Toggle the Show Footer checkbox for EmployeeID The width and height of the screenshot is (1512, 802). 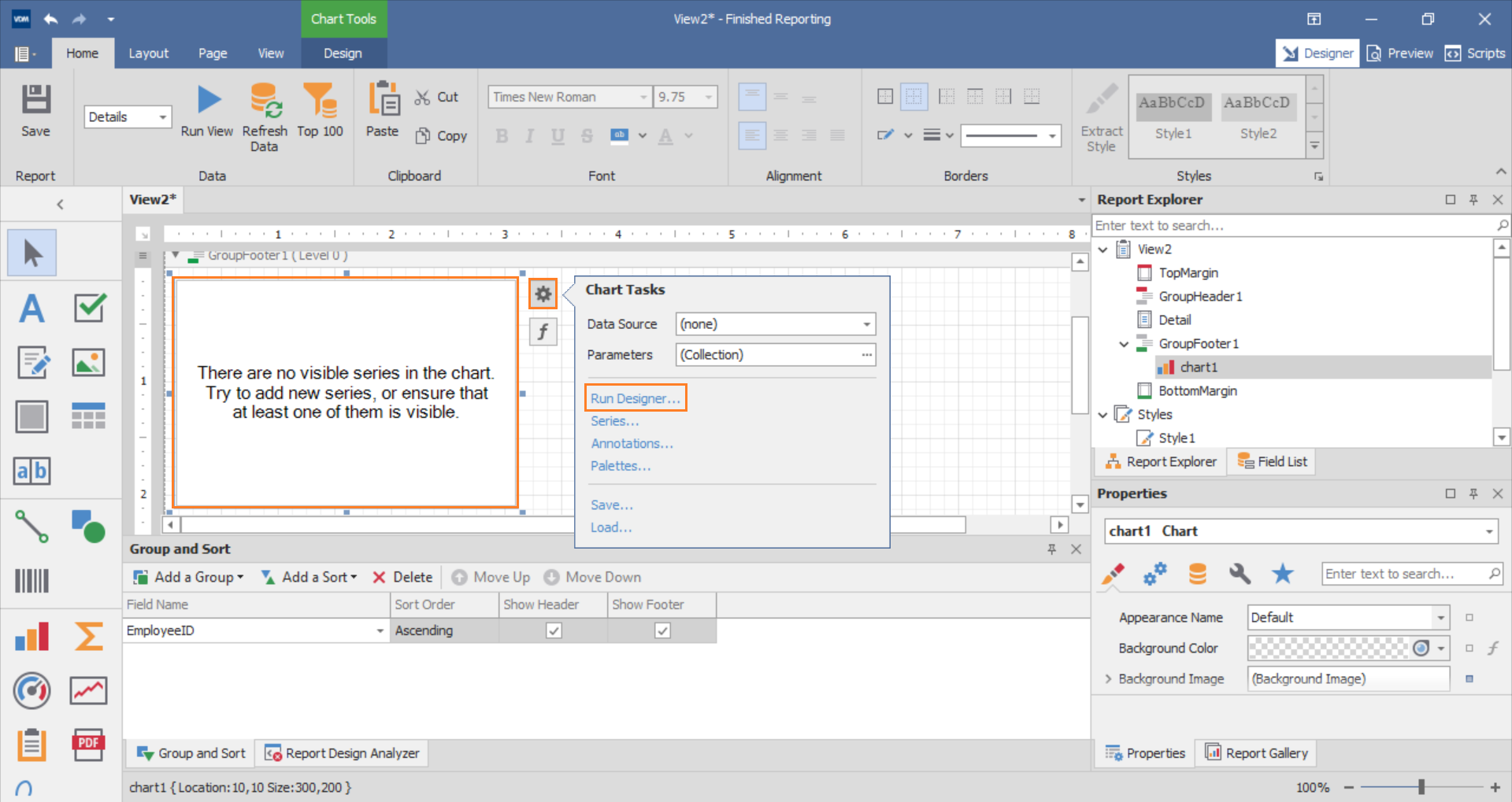[663, 630]
